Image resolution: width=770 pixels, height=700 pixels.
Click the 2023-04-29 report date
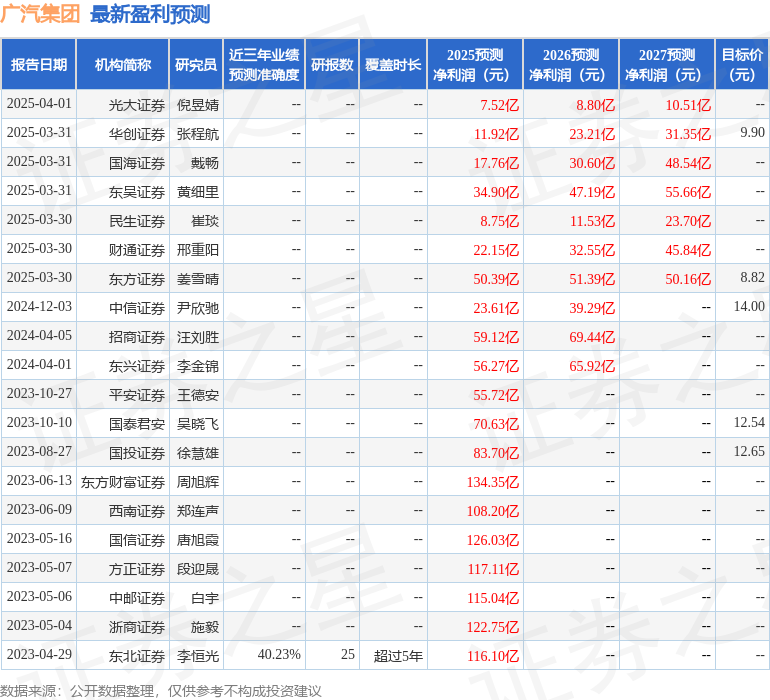click(x=39, y=655)
